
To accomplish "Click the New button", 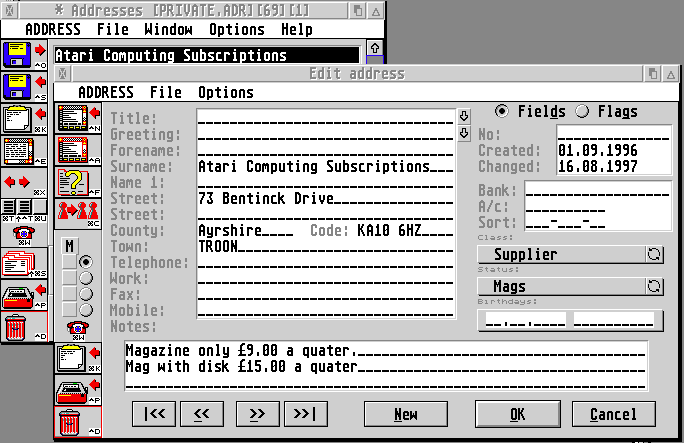I will pos(406,414).
